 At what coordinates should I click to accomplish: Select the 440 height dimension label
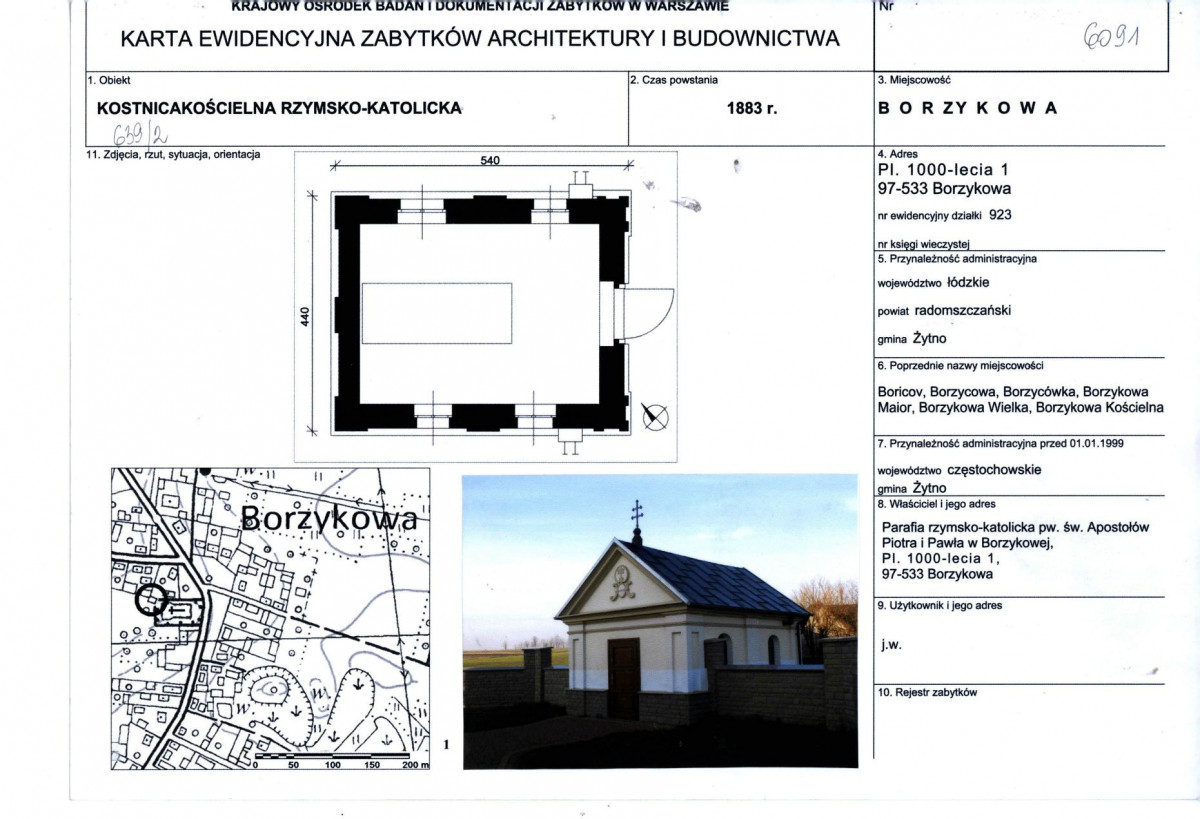[x=306, y=315]
